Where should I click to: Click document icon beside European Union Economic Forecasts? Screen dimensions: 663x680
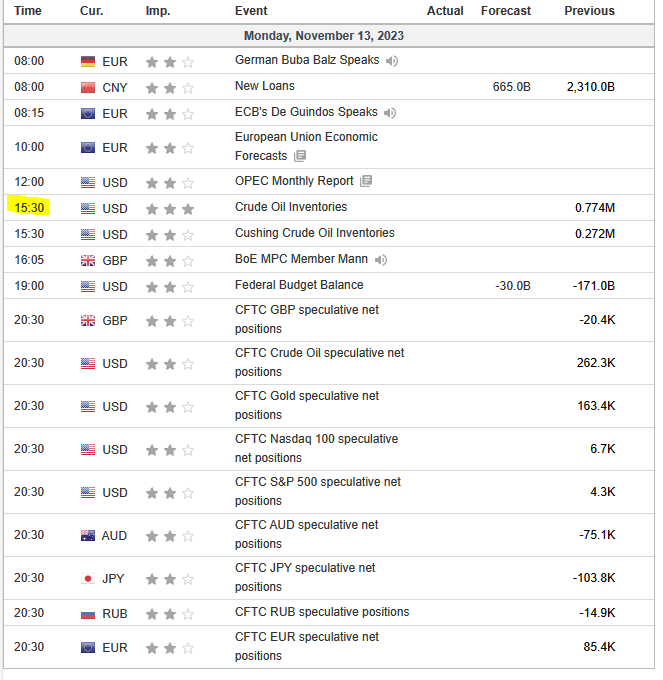300,156
